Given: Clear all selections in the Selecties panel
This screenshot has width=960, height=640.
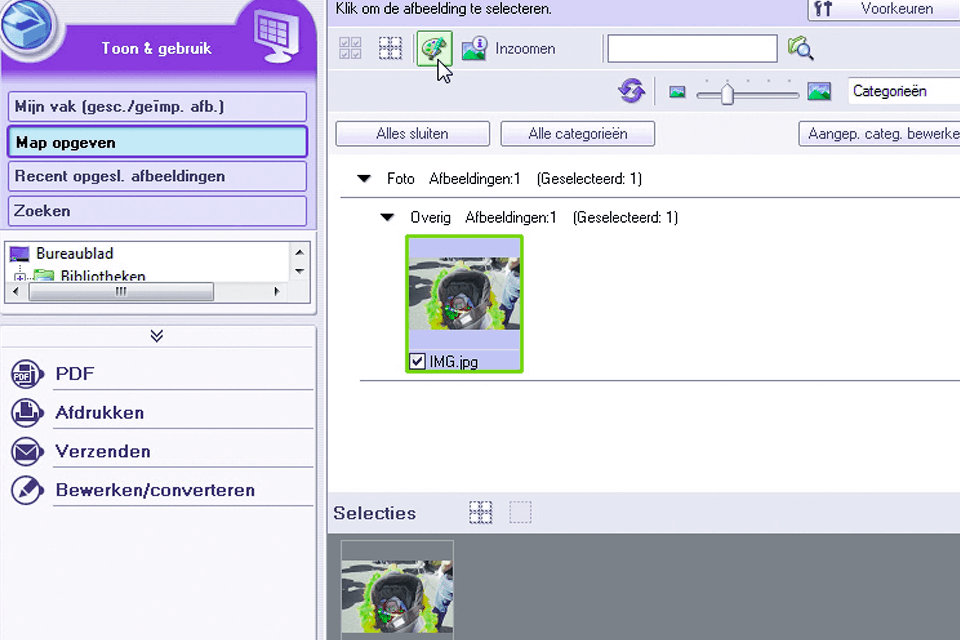Looking at the screenshot, I should click(520, 512).
